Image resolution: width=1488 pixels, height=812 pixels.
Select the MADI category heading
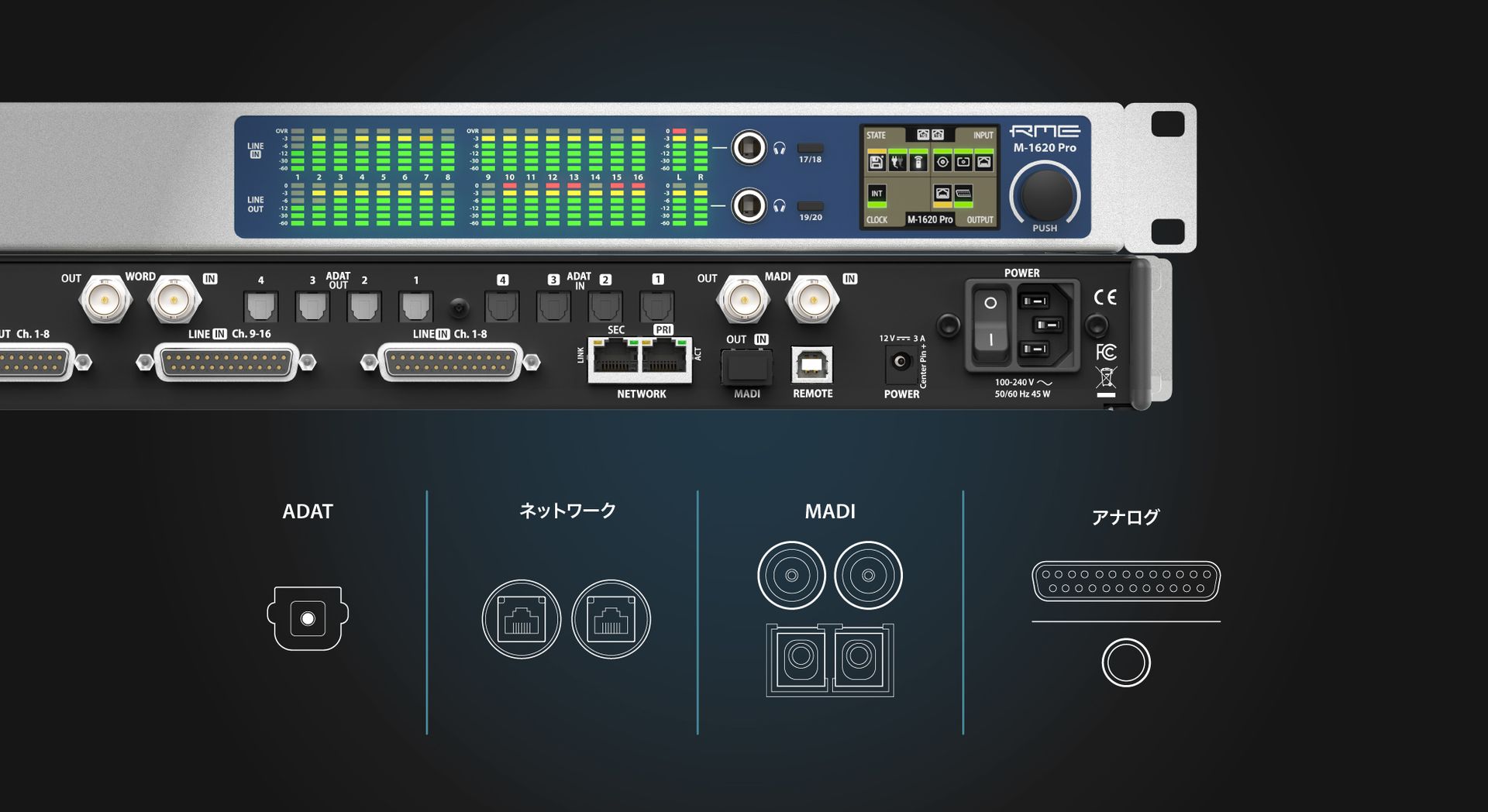tap(829, 511)
